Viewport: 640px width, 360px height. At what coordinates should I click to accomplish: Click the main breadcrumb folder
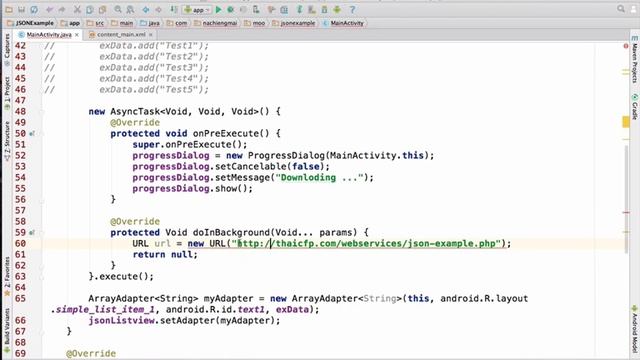pos(122,23)
